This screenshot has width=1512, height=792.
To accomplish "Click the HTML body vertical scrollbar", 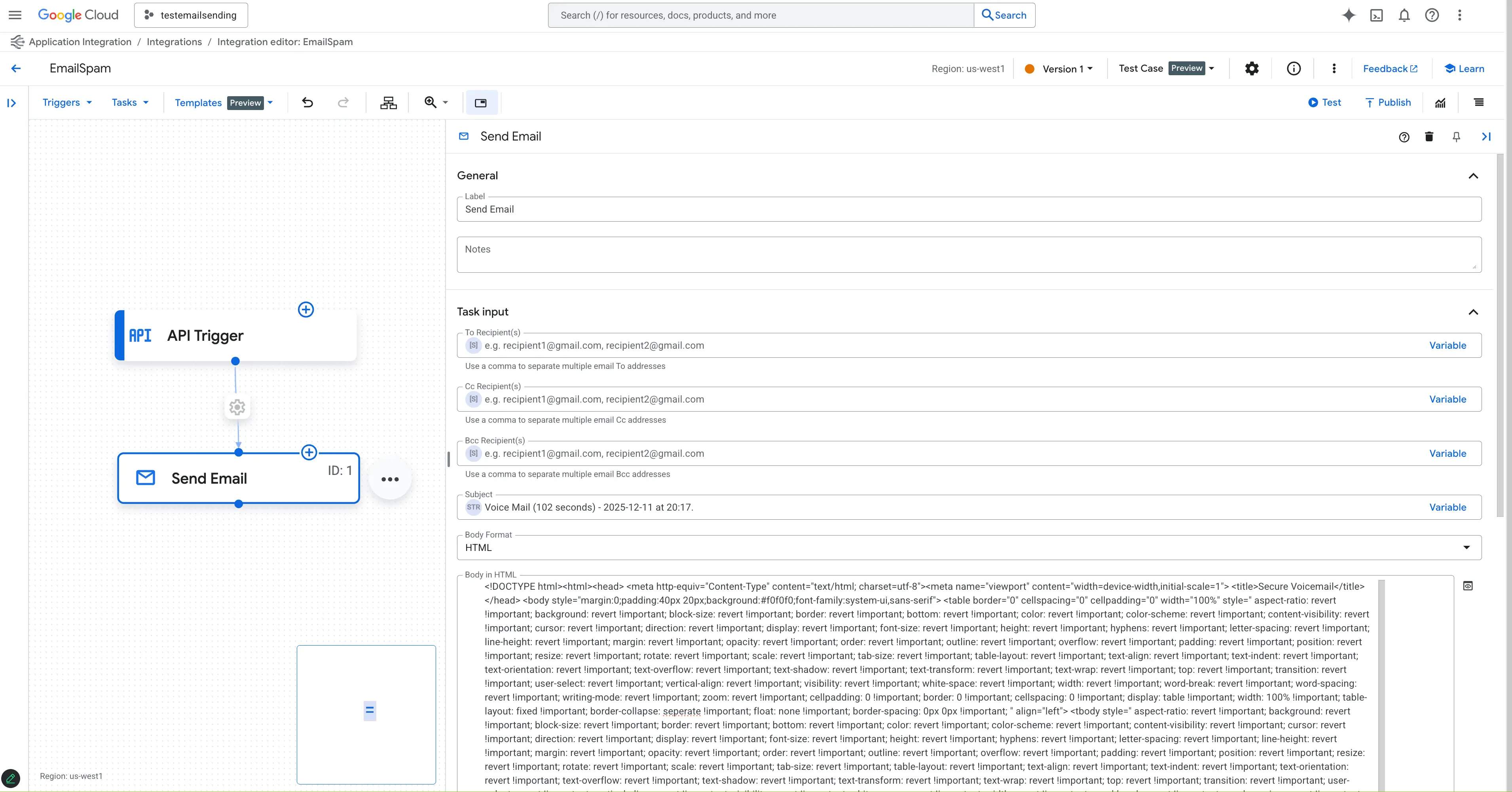I will coord(1382,681).
